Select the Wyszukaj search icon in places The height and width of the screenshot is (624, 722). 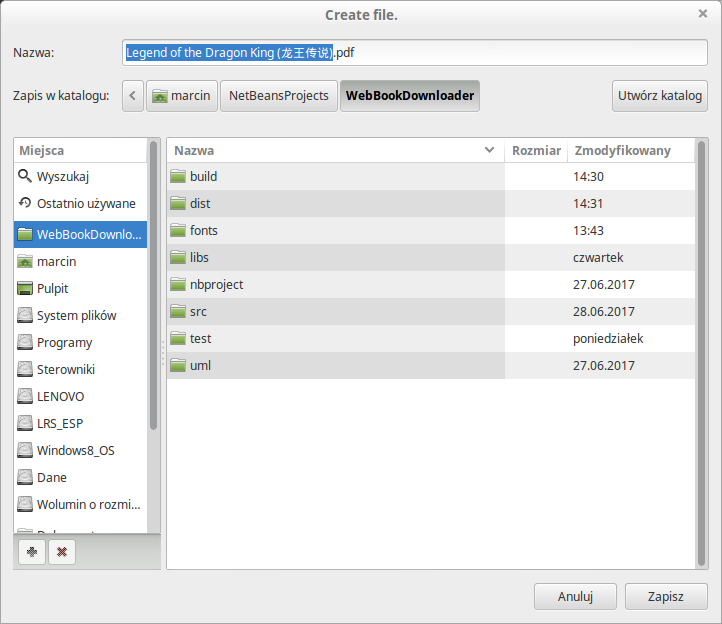25,176
